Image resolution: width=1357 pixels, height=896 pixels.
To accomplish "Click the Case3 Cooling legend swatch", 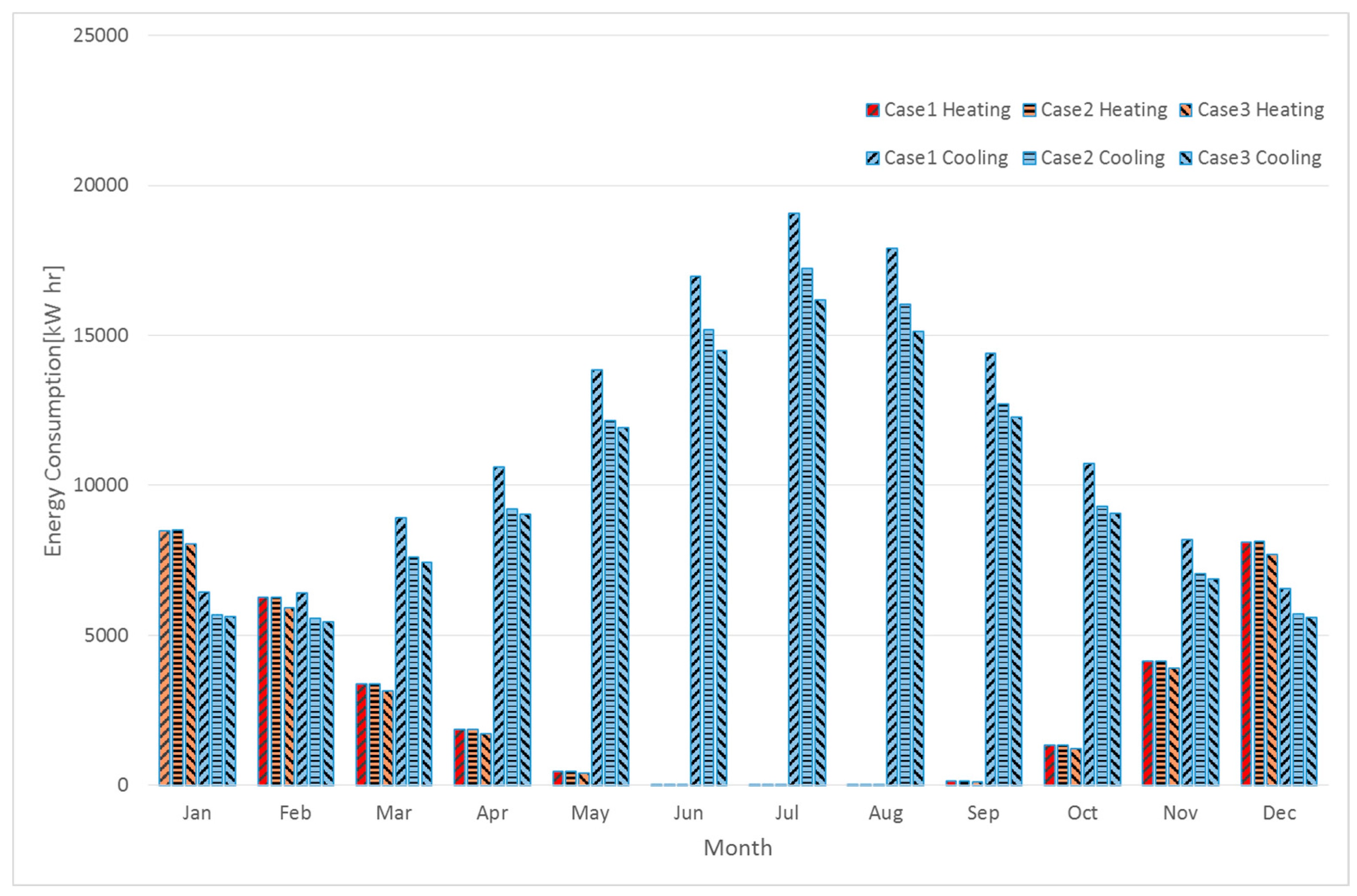I will tap(1186, 158).
